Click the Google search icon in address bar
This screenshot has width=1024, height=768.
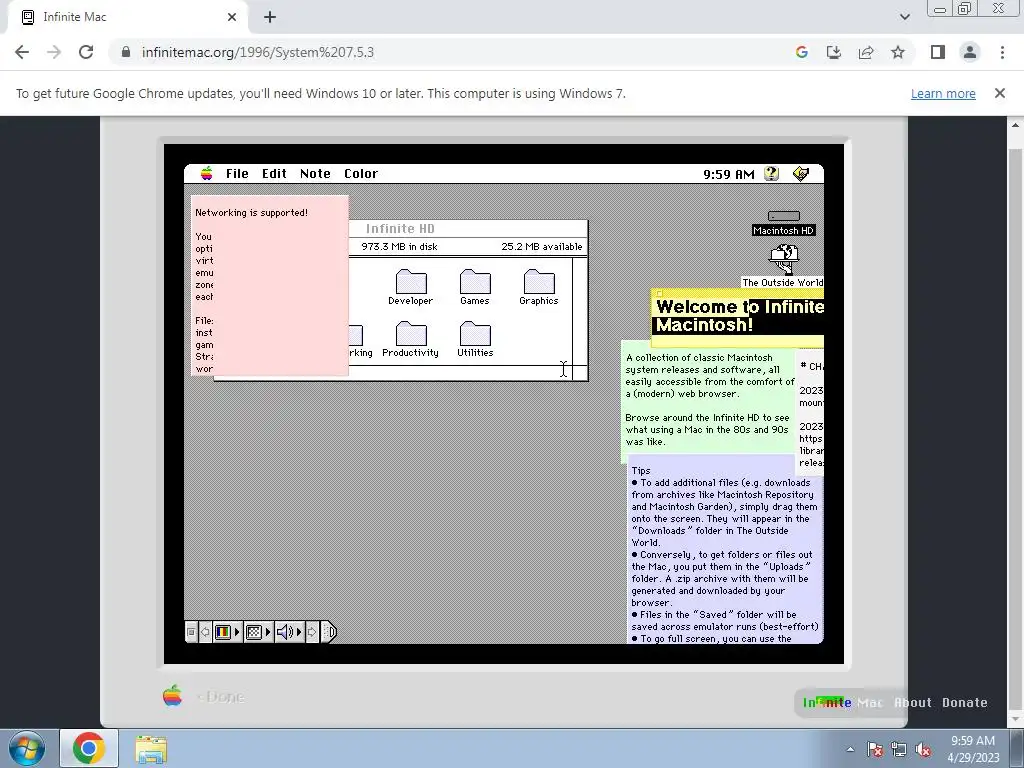802,52
